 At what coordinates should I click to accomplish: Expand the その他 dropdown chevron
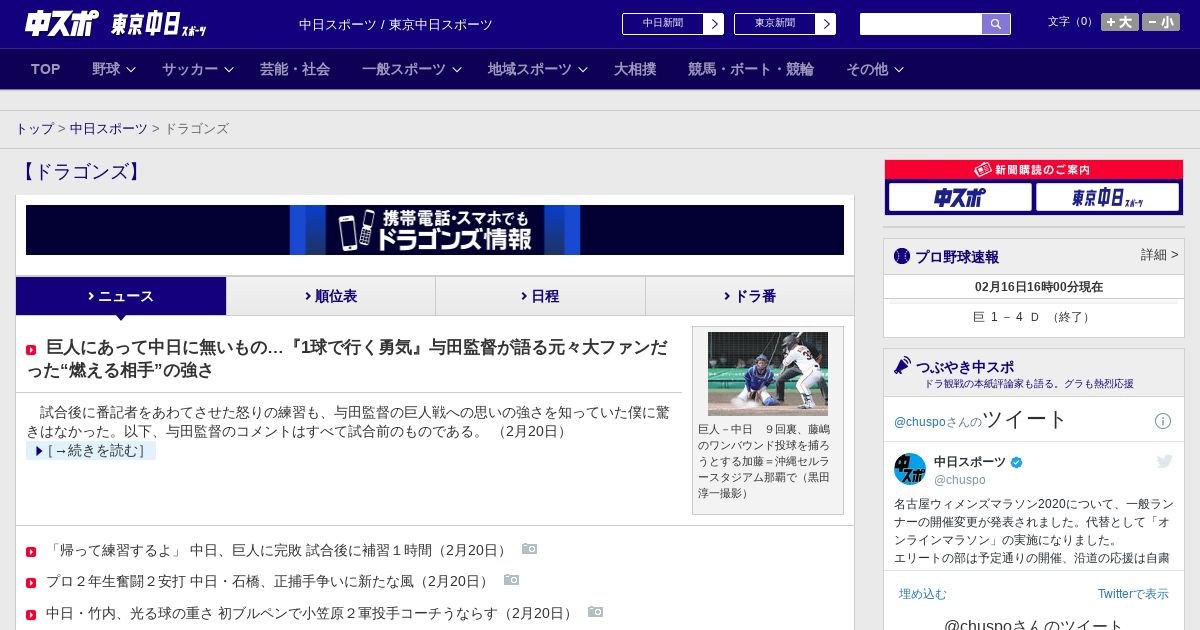899,69
